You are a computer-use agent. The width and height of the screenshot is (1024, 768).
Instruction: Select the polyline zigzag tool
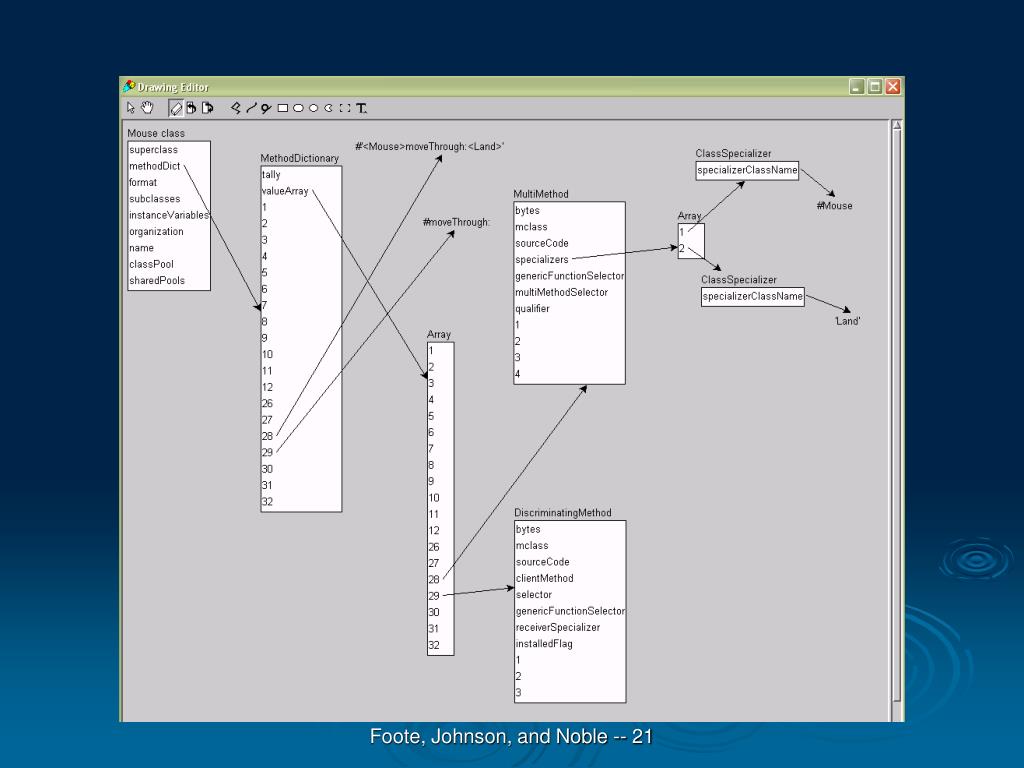[x=236, y=108]
